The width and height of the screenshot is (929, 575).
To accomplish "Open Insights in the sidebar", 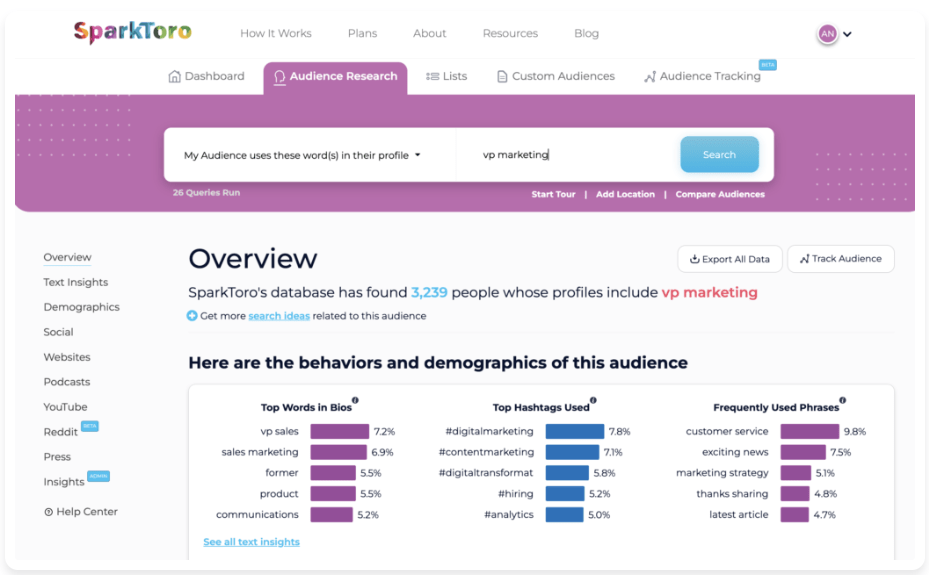I will [63, 482].
